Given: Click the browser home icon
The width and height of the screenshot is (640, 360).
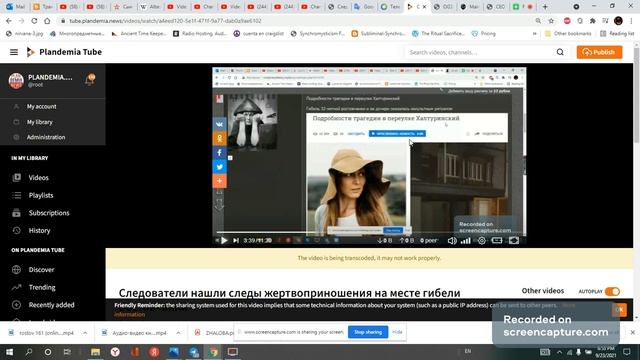Looking at the screenshot, I should [x=47, y=21].
